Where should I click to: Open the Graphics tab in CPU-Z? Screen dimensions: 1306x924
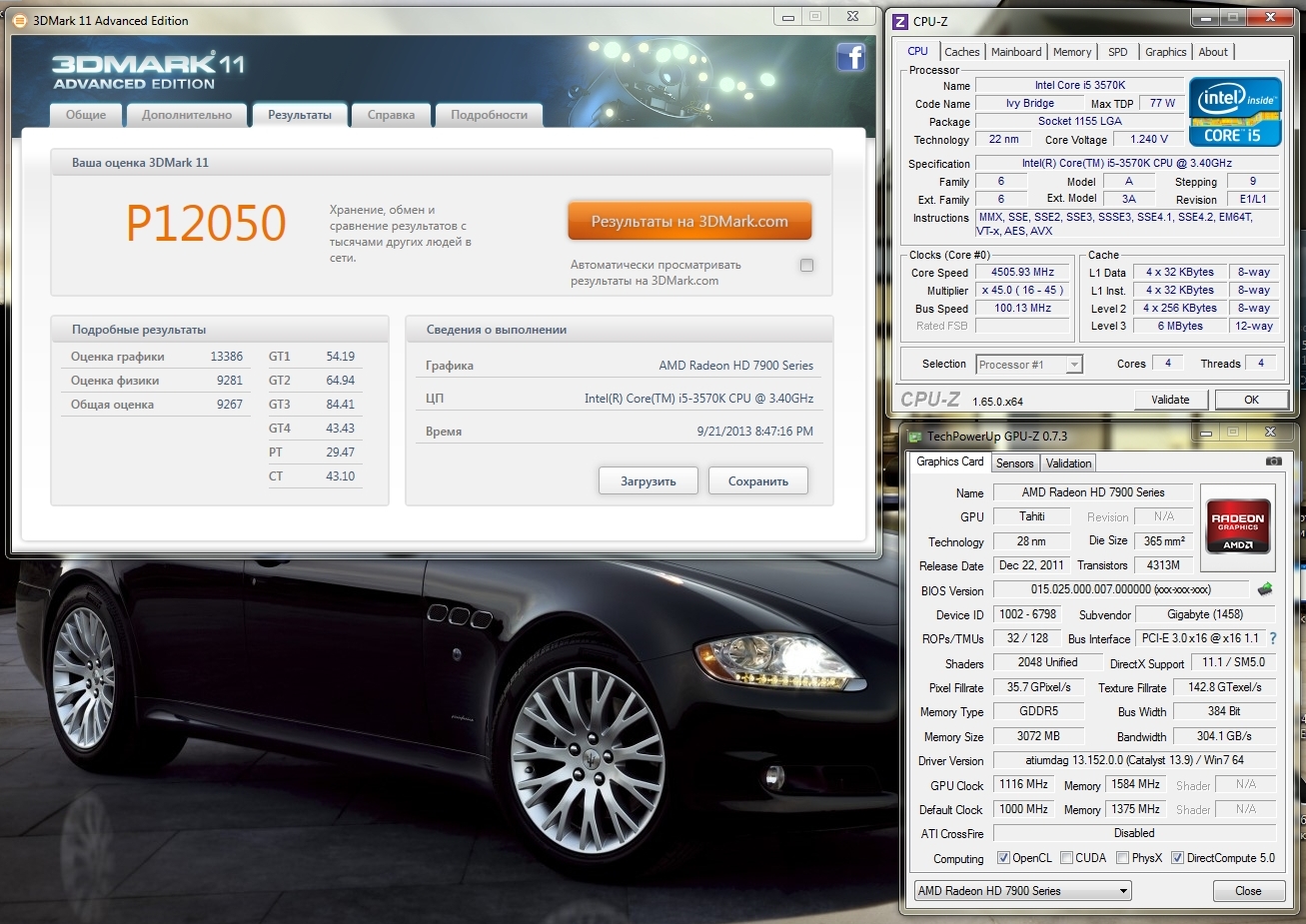tap(1166, 52)
